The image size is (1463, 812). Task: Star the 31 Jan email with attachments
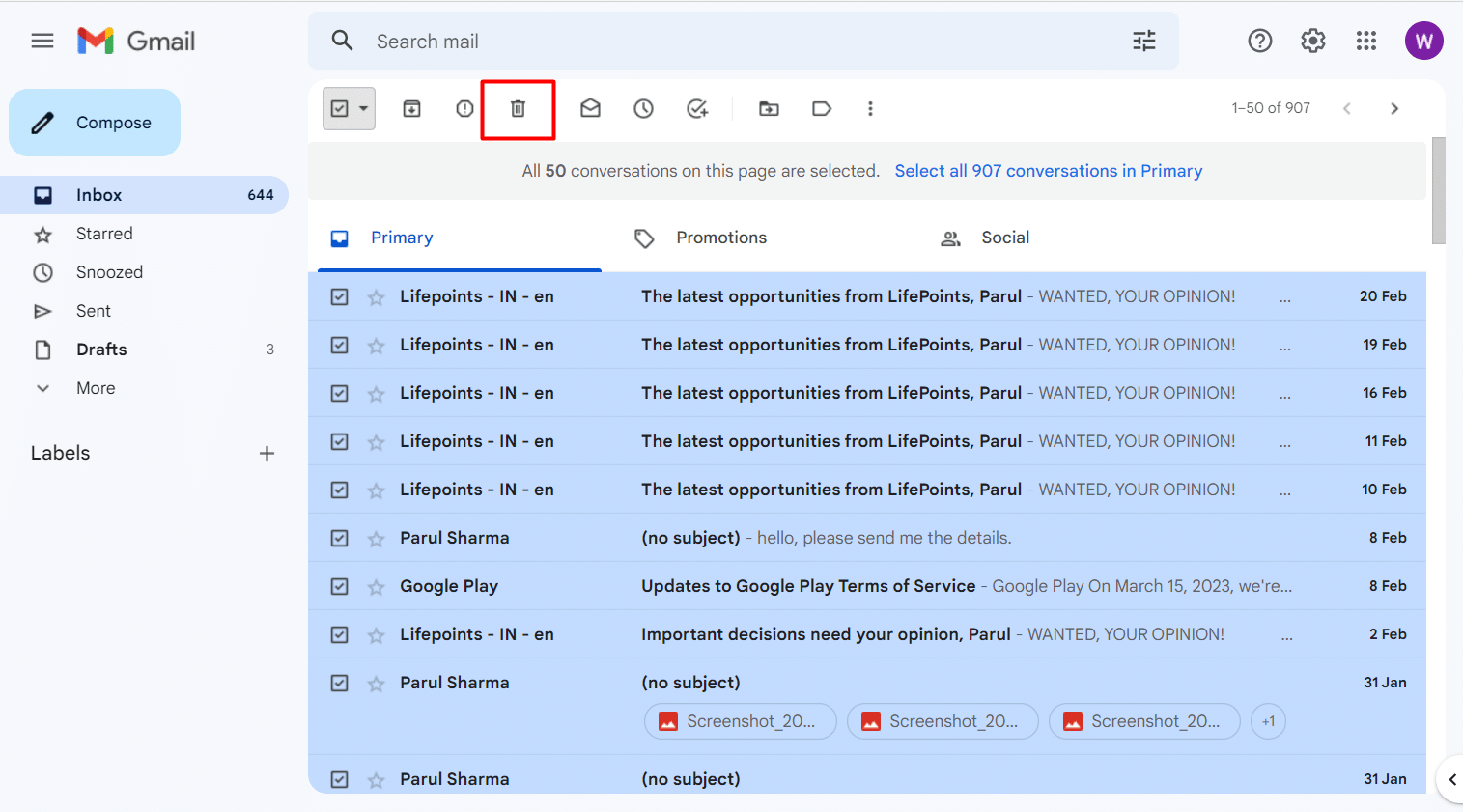pos(377,684)
